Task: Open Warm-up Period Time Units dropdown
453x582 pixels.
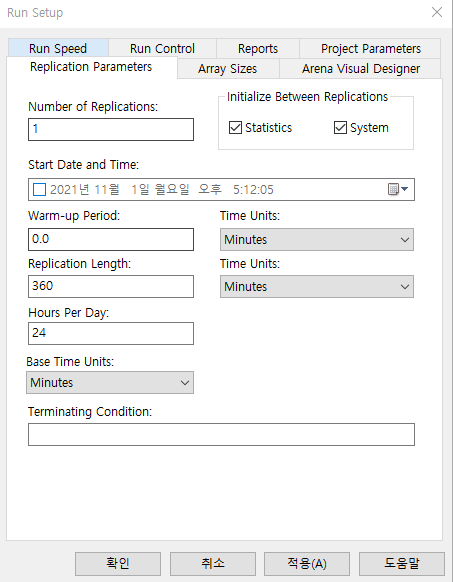Action: (x=317, y=239)
